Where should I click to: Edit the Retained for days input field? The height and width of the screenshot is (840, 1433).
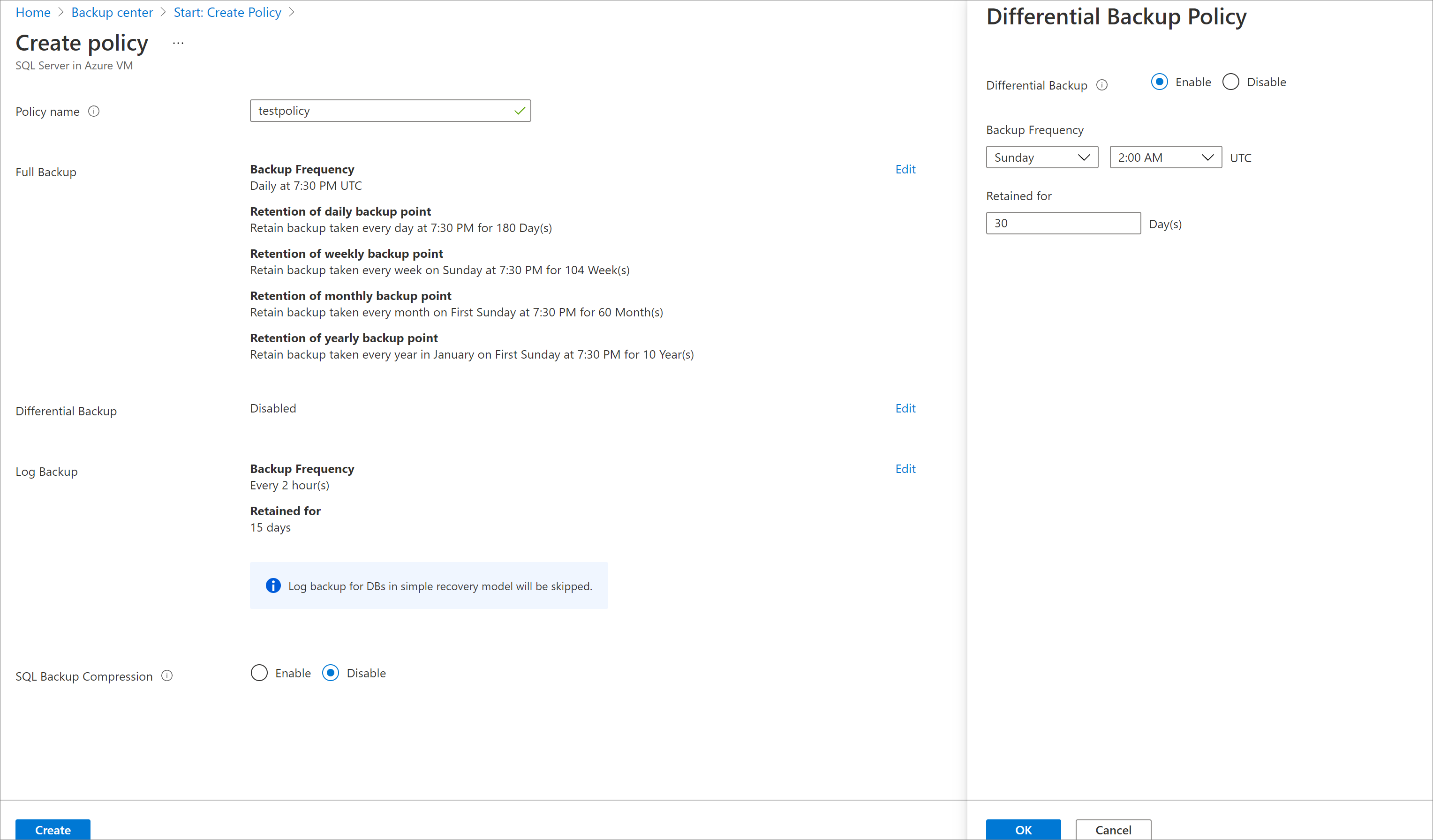pyautogui.click(x=1063, y=223)
